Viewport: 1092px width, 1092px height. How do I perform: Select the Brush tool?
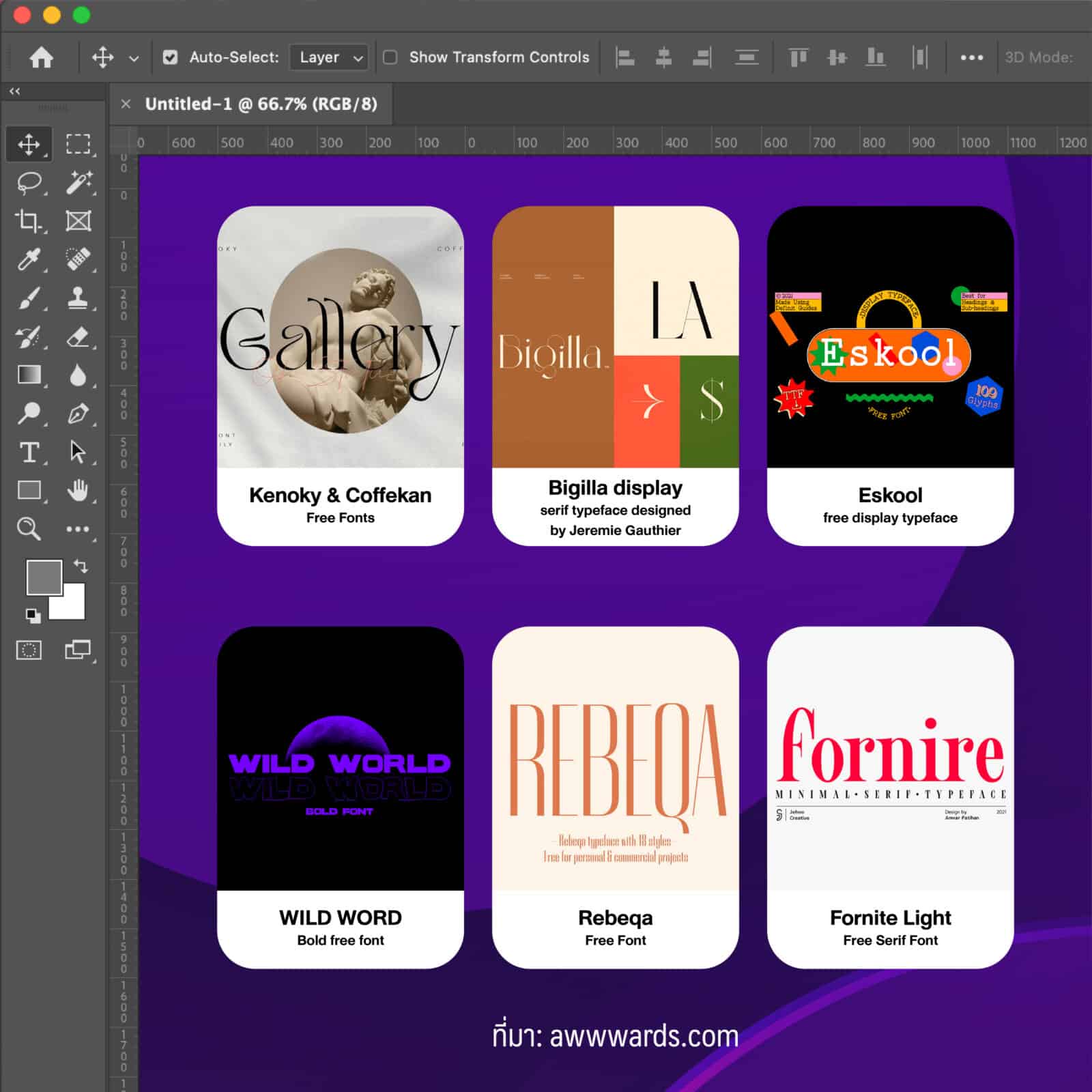coord(29,298)
